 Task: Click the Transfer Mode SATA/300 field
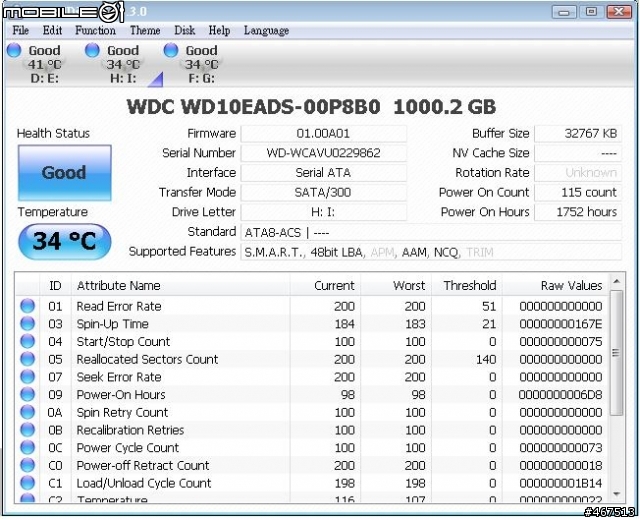[x=323, y=192]
